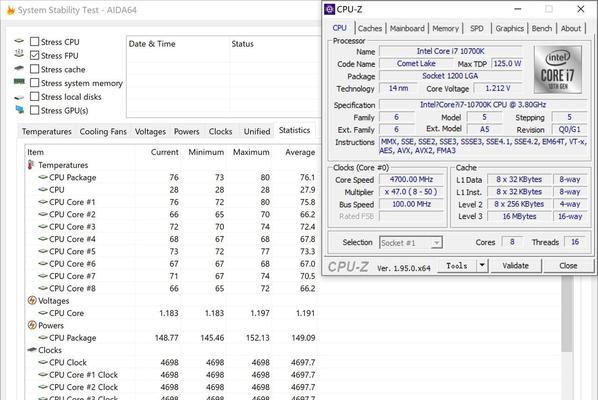
Task: Open the Powers tab
Action: tap(186, 132)
